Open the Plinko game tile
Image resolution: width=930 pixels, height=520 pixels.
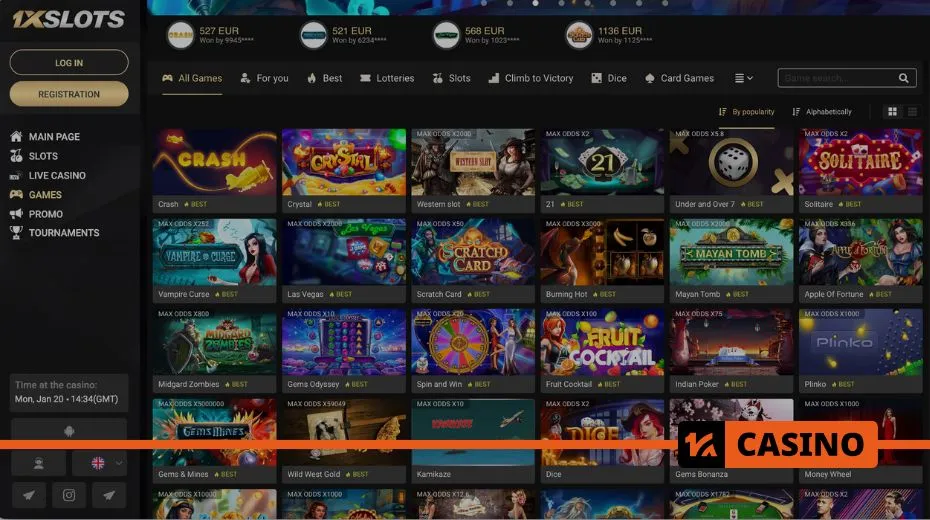pyautogui.click(x=861, y=350)
